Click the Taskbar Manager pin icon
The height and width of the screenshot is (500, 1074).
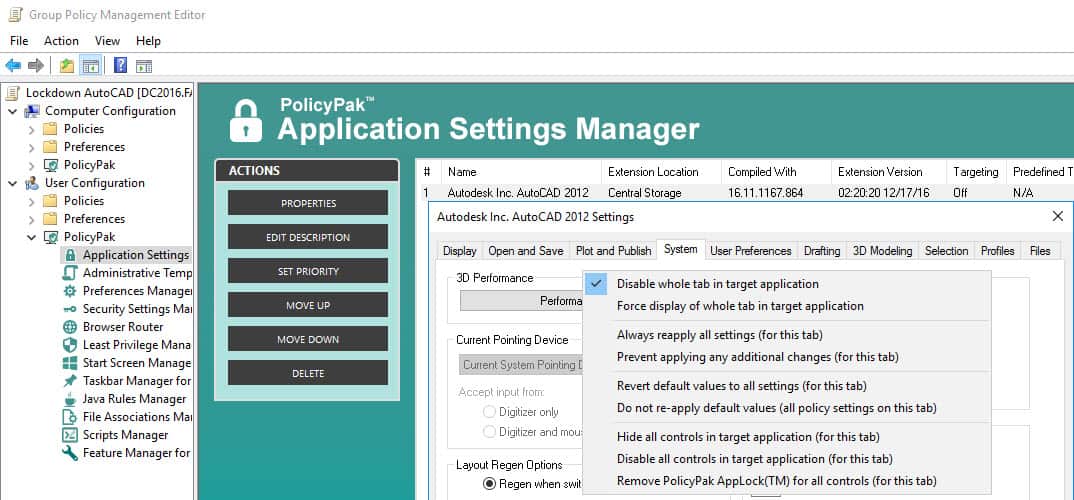70,381
